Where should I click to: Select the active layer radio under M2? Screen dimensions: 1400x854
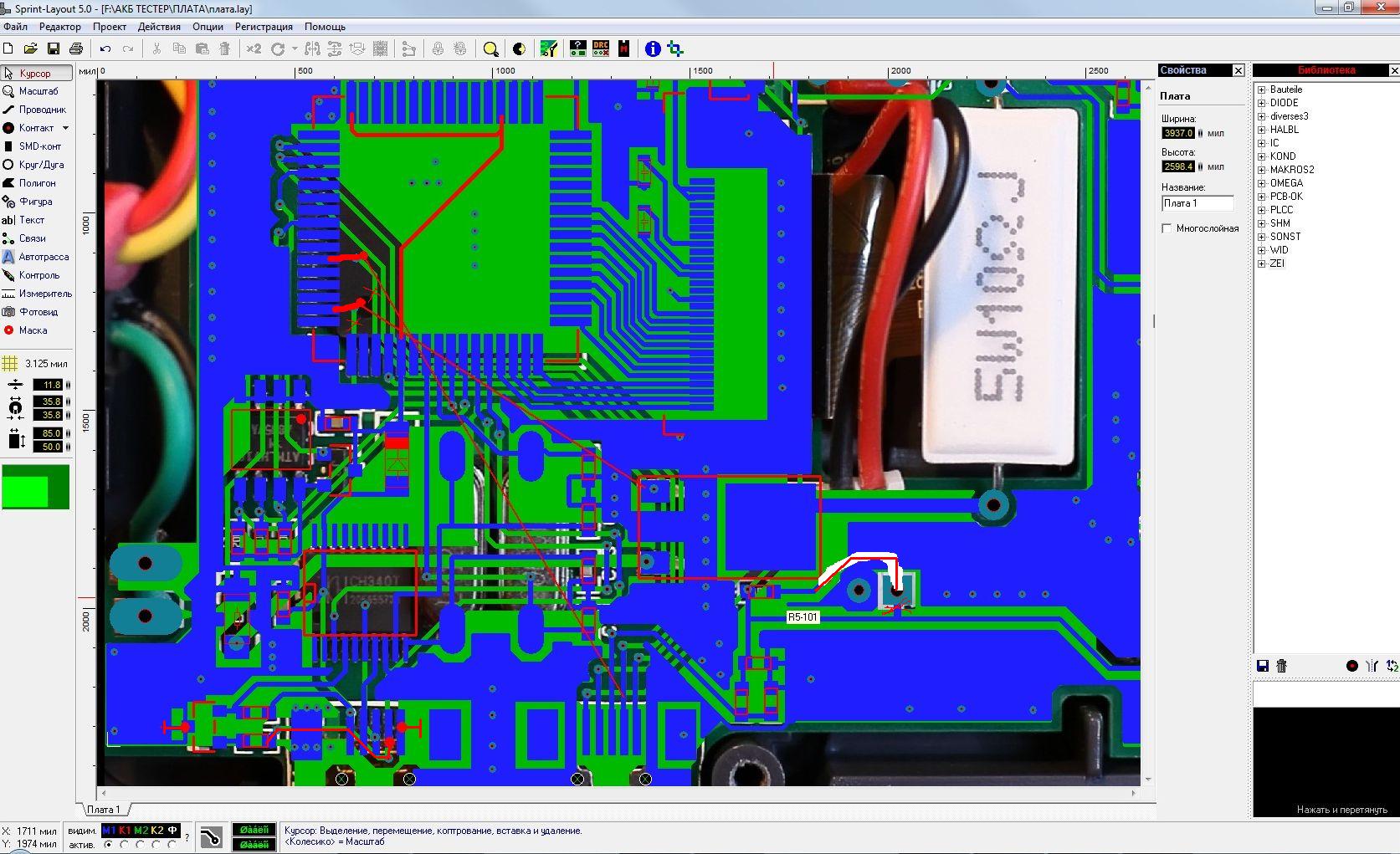click(x=141, y=845)
